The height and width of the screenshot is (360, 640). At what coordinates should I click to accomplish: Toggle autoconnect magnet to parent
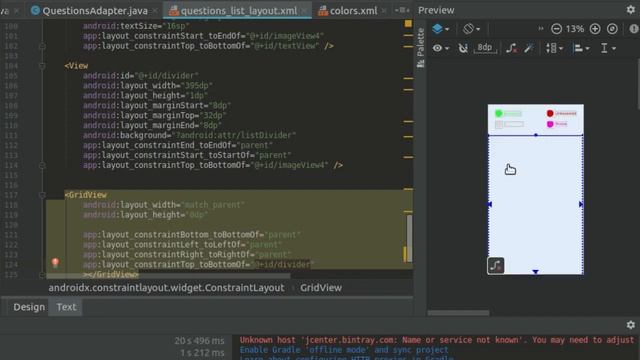tap(463, 48)
